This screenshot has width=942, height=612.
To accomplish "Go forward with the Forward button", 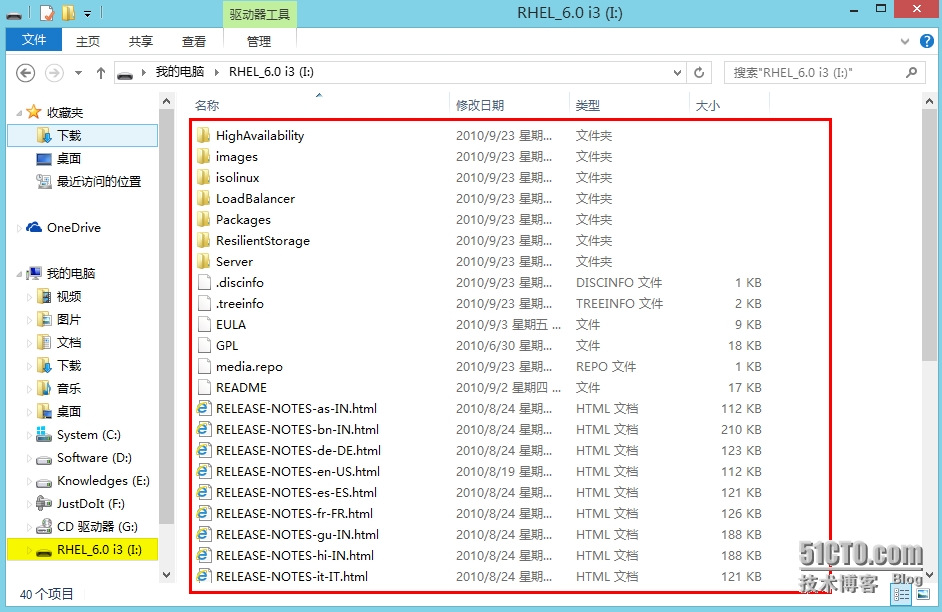I will coord(54,73).
